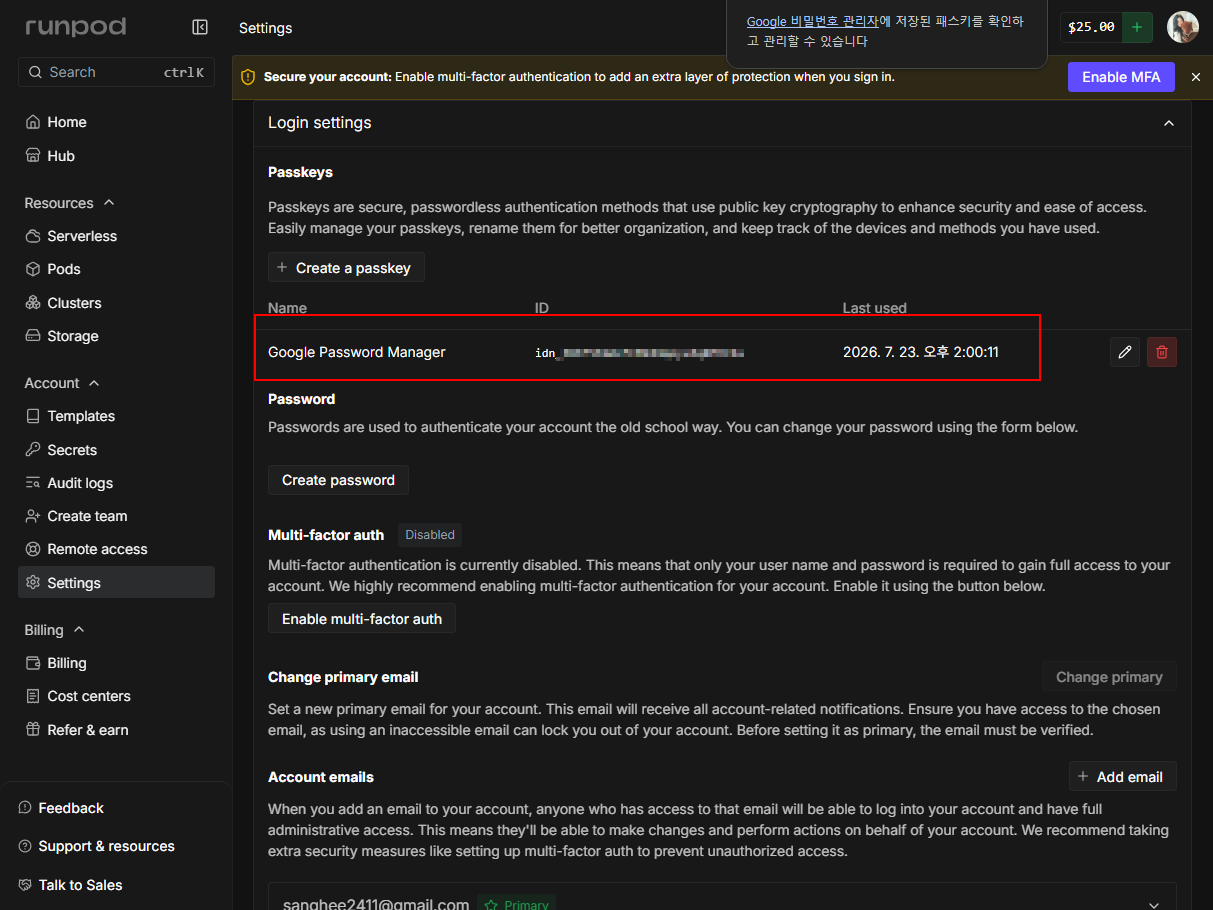
Task: Click the Create password button
Action: pyautogui.click(x=338, y=480)
